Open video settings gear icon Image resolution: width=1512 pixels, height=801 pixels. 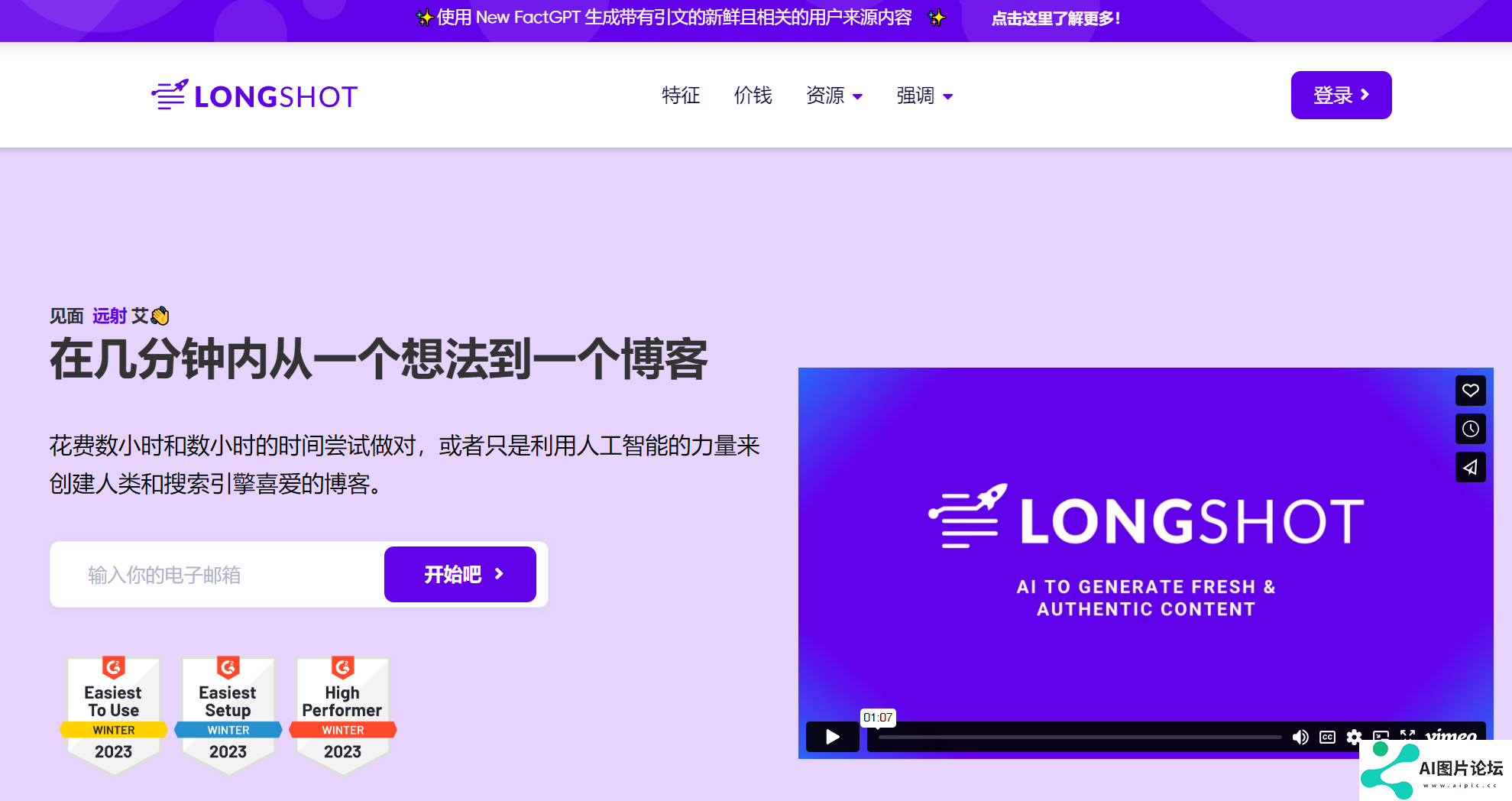coord(1354,737)
